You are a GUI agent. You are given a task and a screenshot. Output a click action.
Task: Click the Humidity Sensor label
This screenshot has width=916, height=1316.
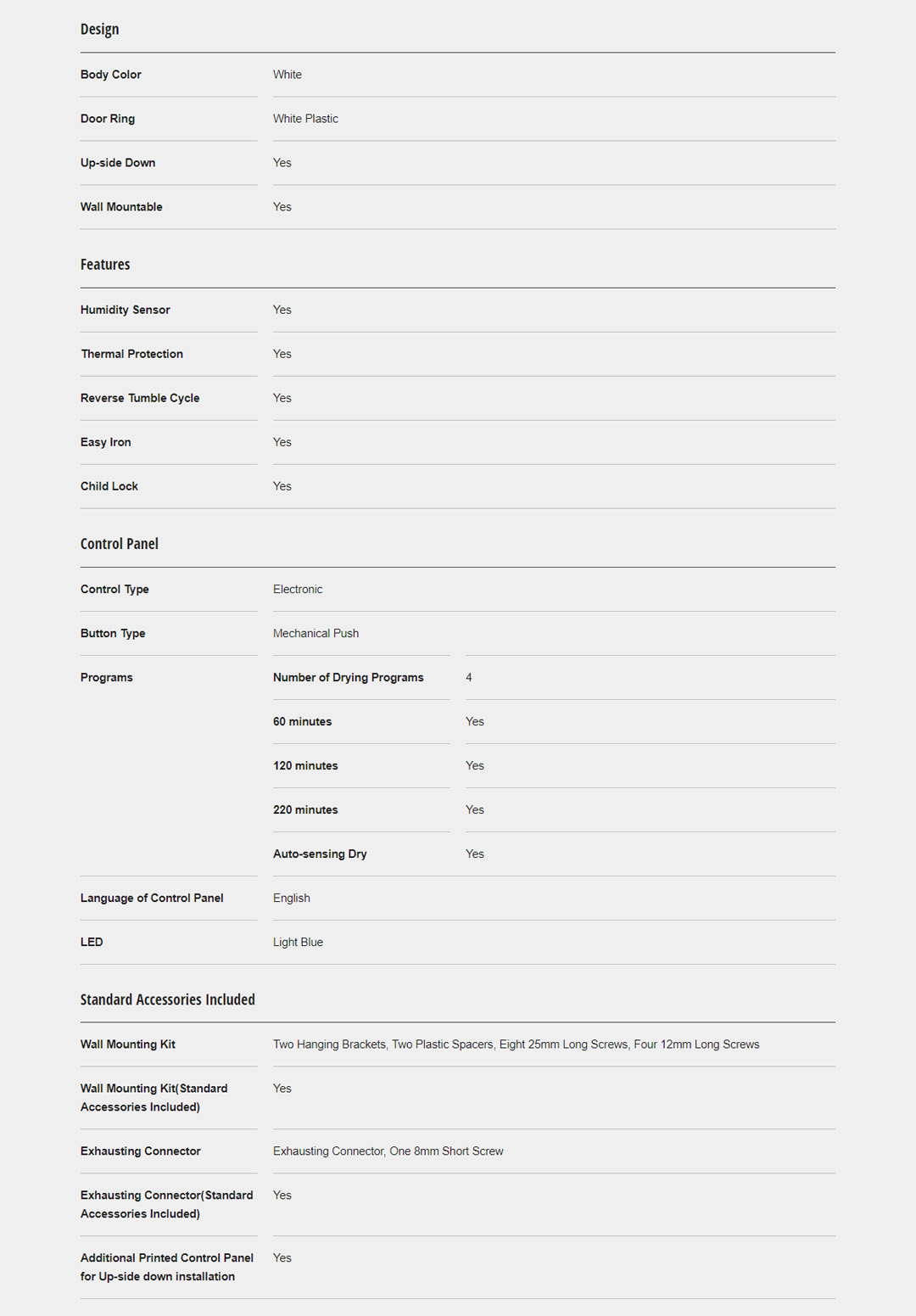(126, 310)
